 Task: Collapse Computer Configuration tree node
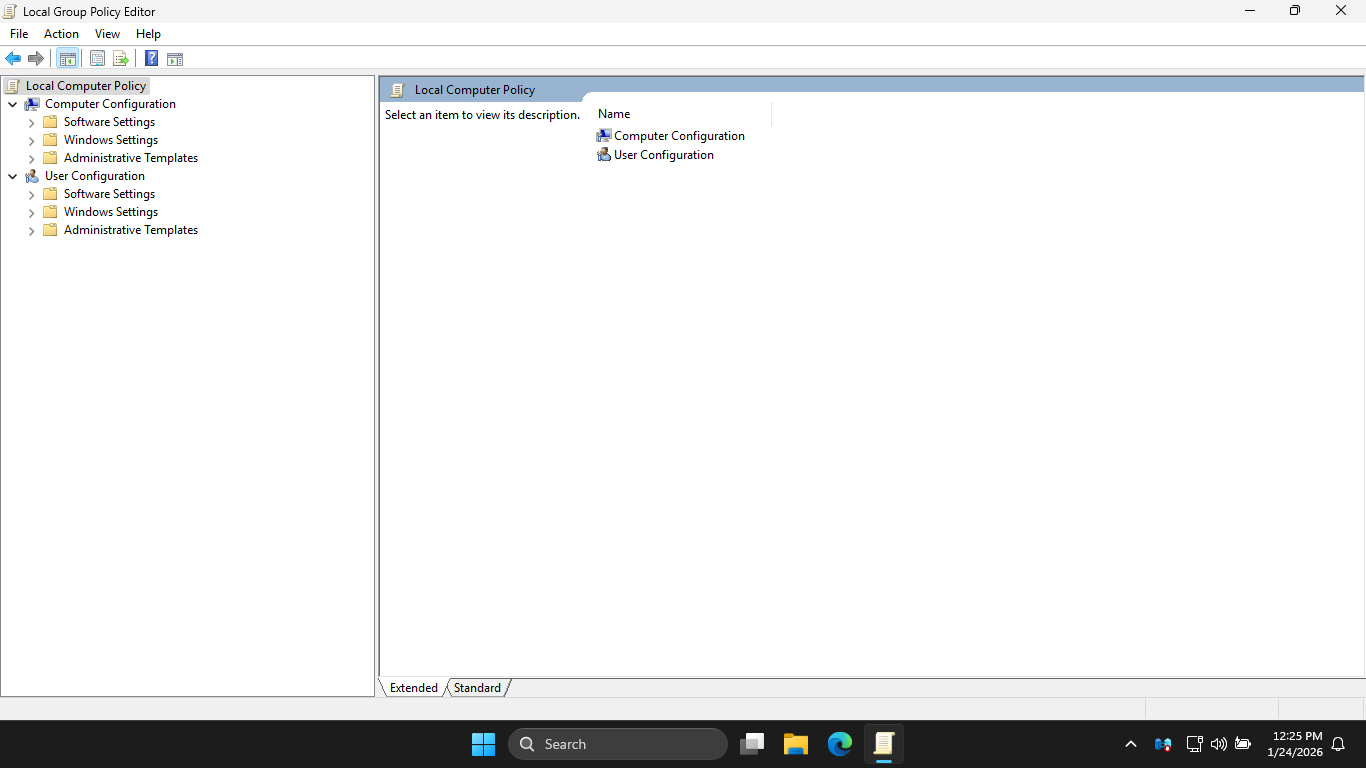[13, 104]
